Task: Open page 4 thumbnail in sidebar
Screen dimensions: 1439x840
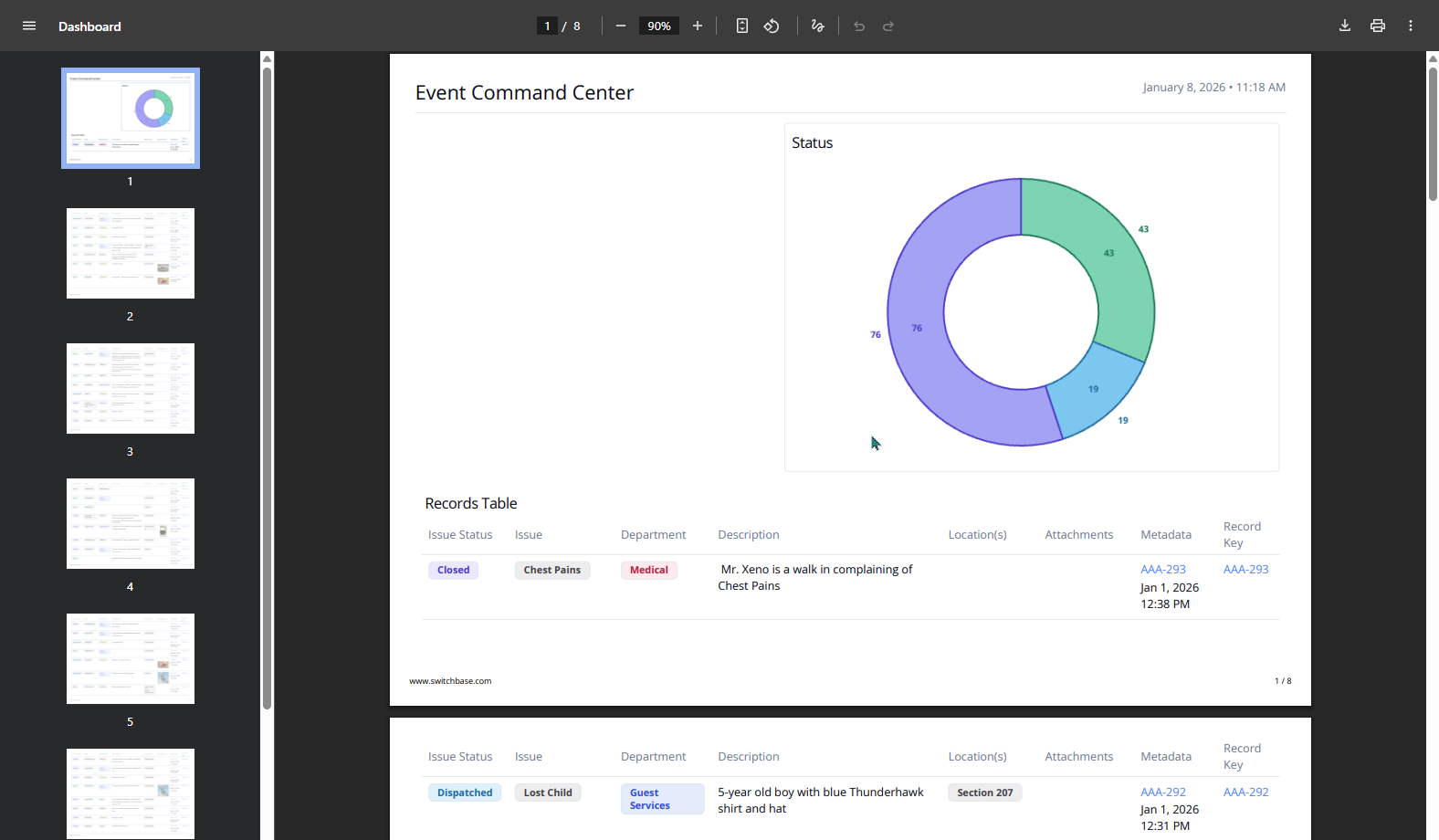Action: 131,523
